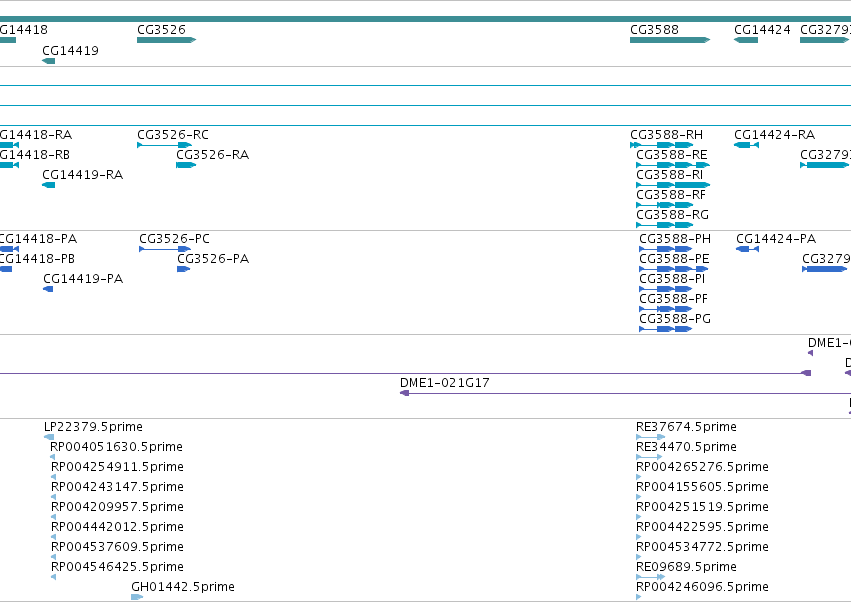This screenshot has height=602, width=851.
Task: Click the CG14419 gene glyph
Action: pyautogui.click(x=48, y=61)
